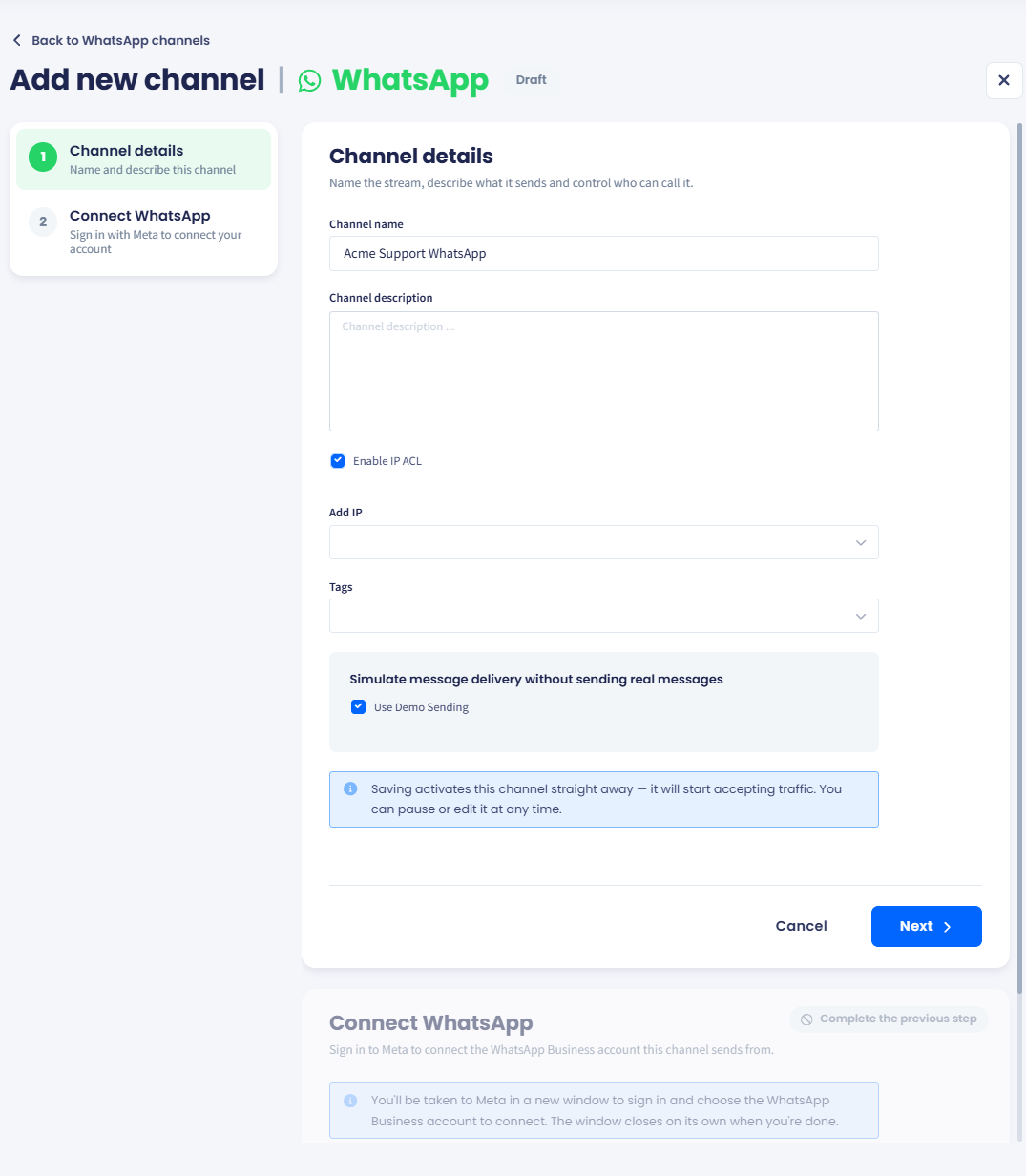Expand the Tags chevron arrow
Image resolution: width=1026 pixels, height=1176 pixels.
861,616
